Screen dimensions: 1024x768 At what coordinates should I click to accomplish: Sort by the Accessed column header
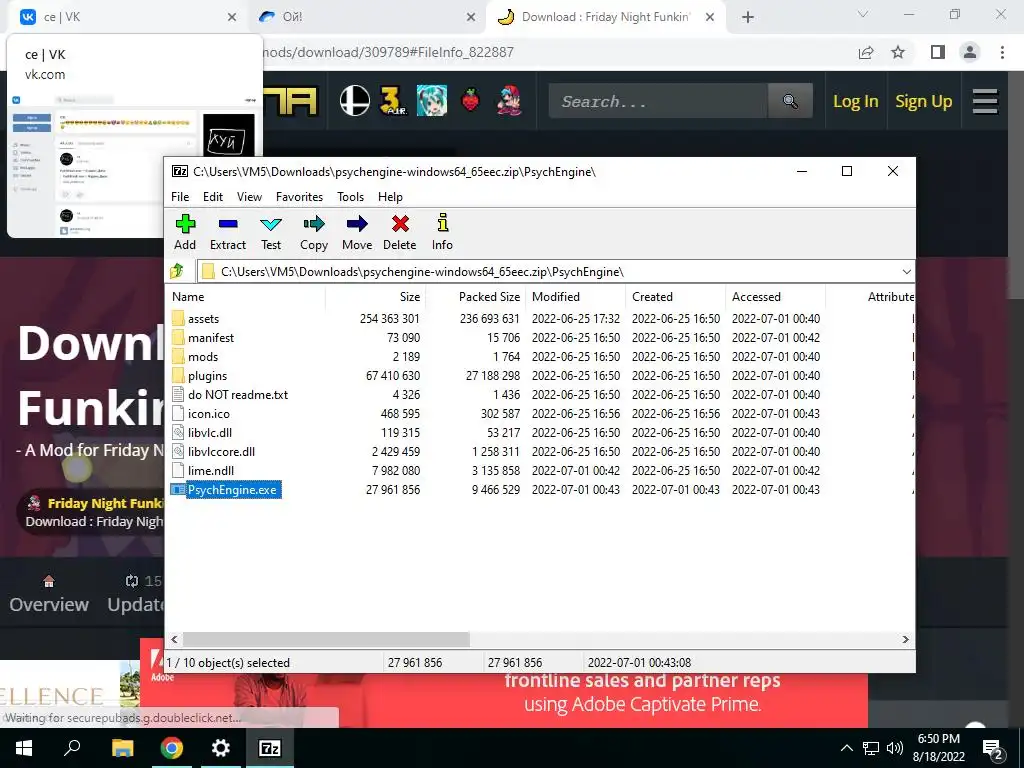point(776,296)
